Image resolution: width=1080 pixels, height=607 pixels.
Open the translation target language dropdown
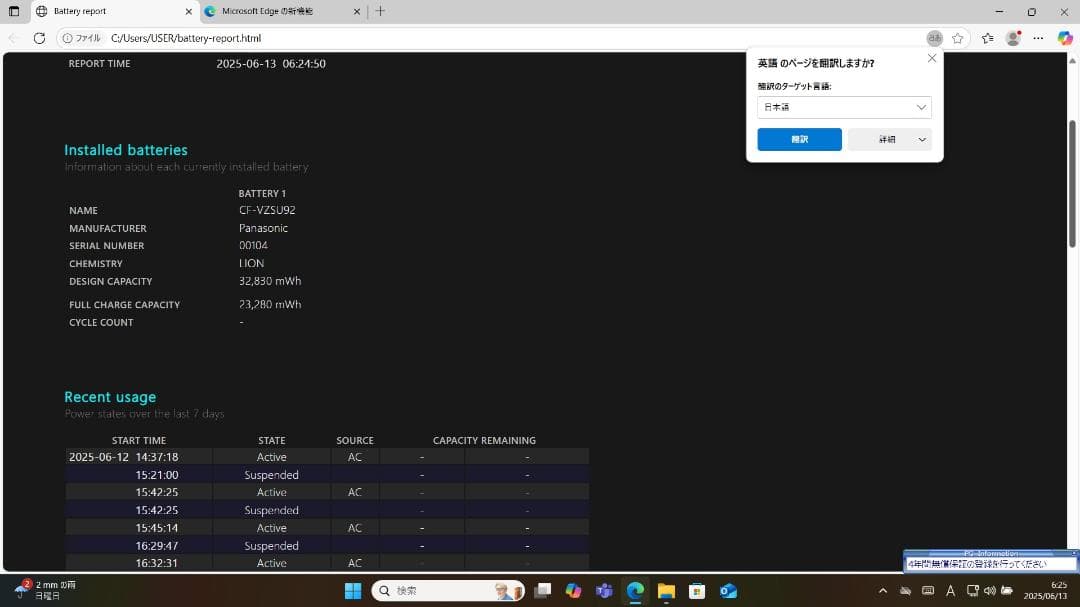843,107
